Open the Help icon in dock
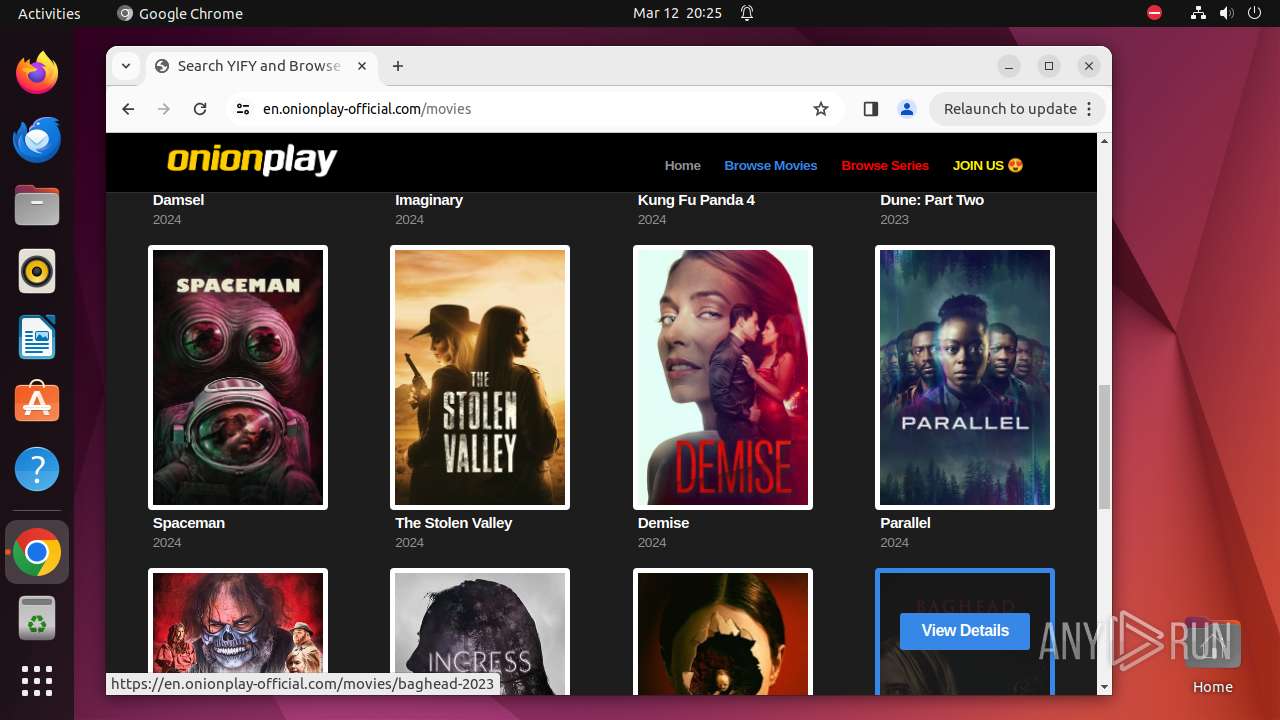The height and width of the screenshot is (720, 1280). [37, 469]
